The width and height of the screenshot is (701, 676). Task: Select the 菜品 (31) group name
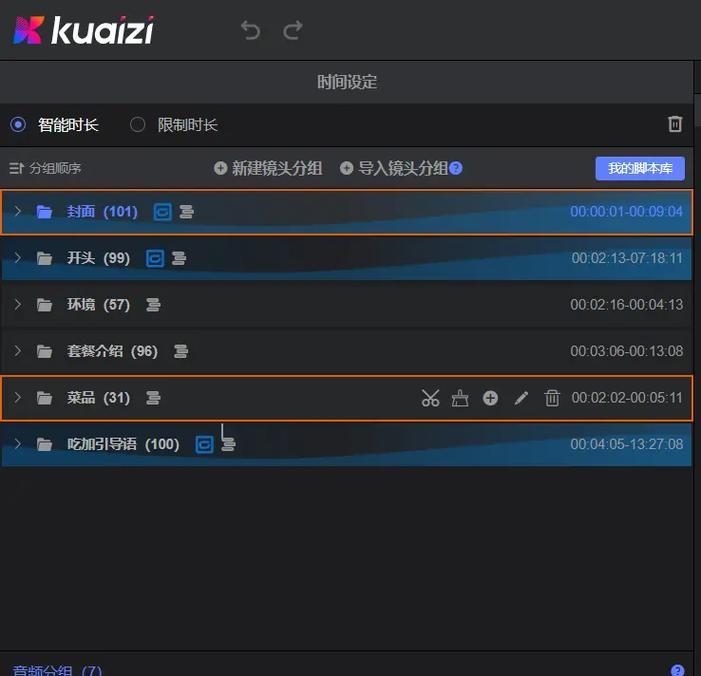coord(98,397)
